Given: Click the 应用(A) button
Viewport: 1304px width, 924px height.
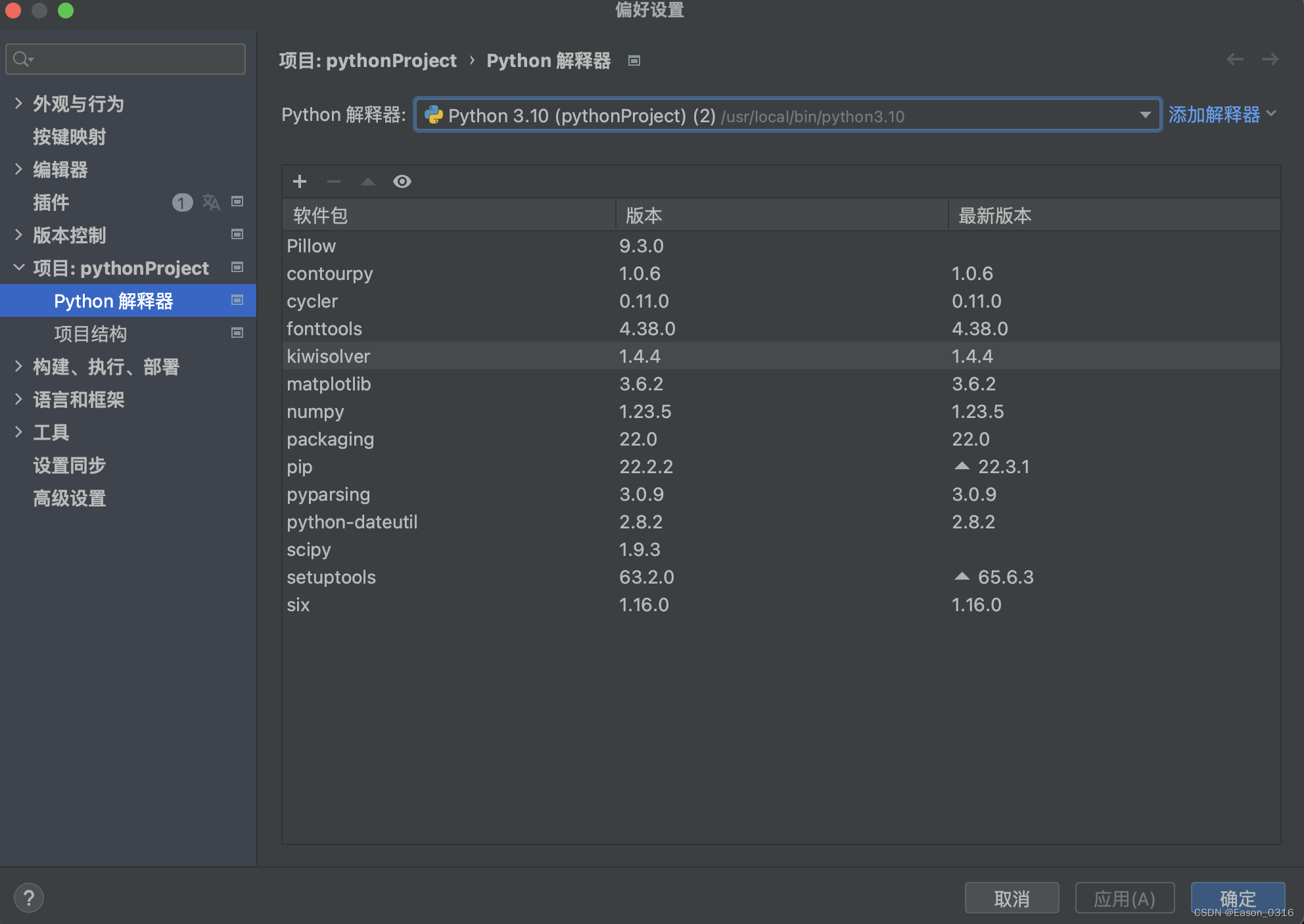Looking at the screenshot, I should click(1125, 898).
